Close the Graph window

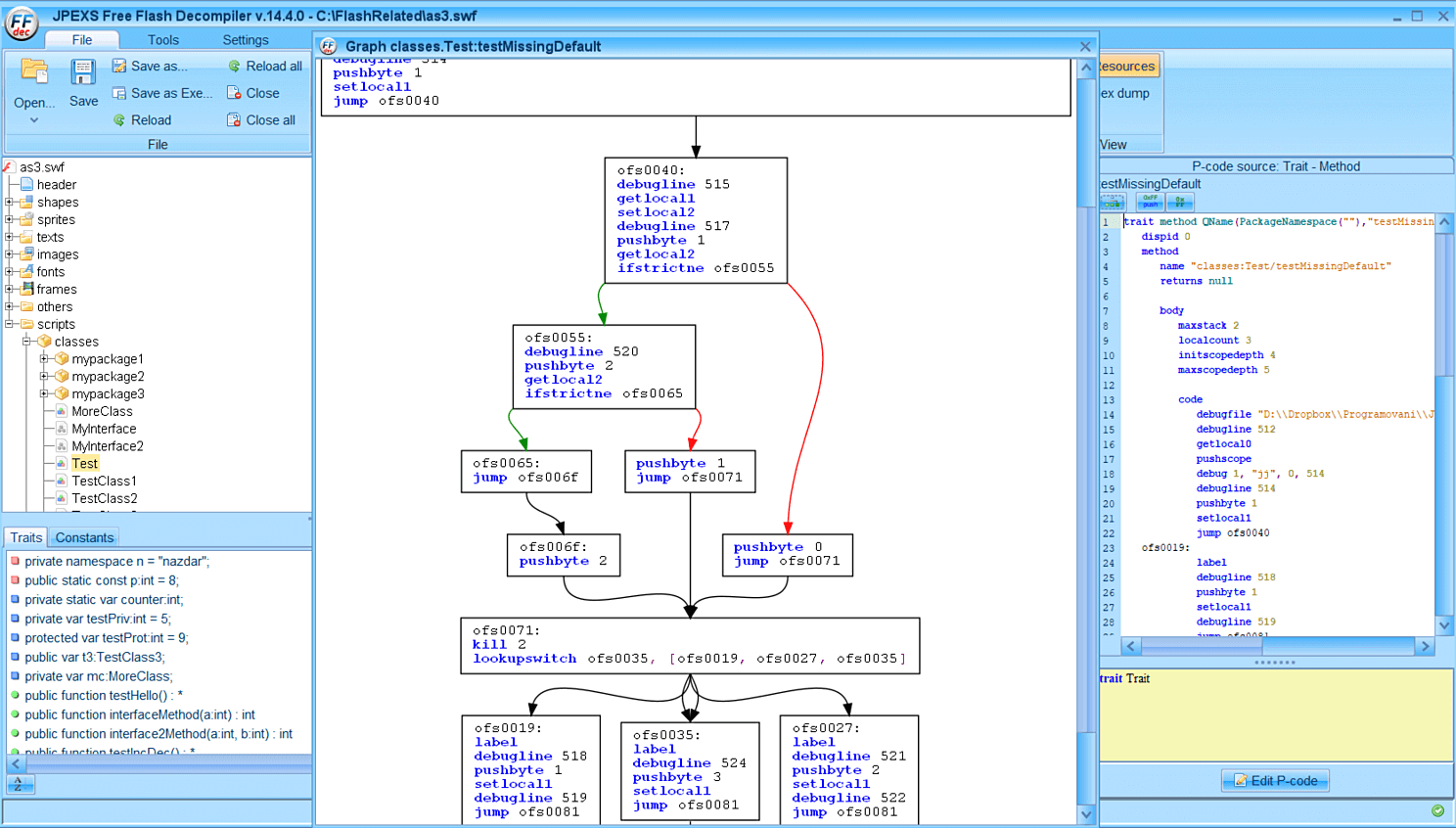click(1085, 46)
